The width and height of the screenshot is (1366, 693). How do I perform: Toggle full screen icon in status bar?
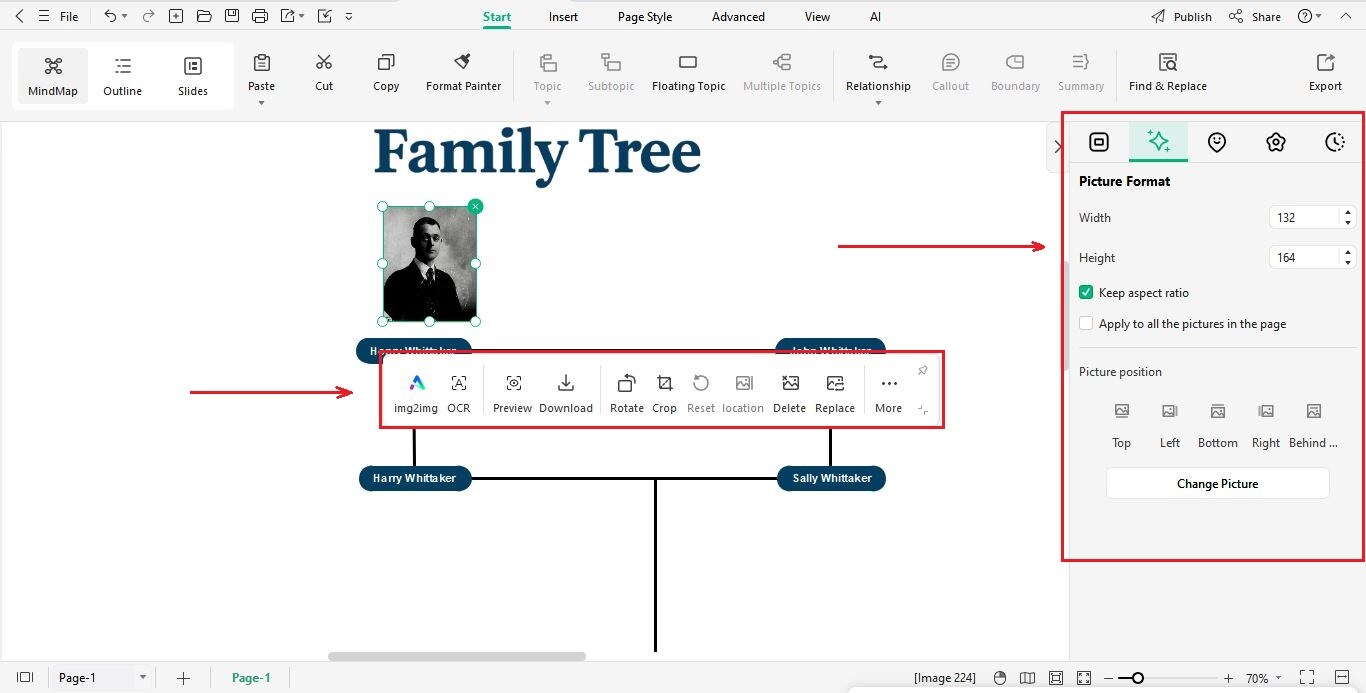click(x=1306, y=678)
